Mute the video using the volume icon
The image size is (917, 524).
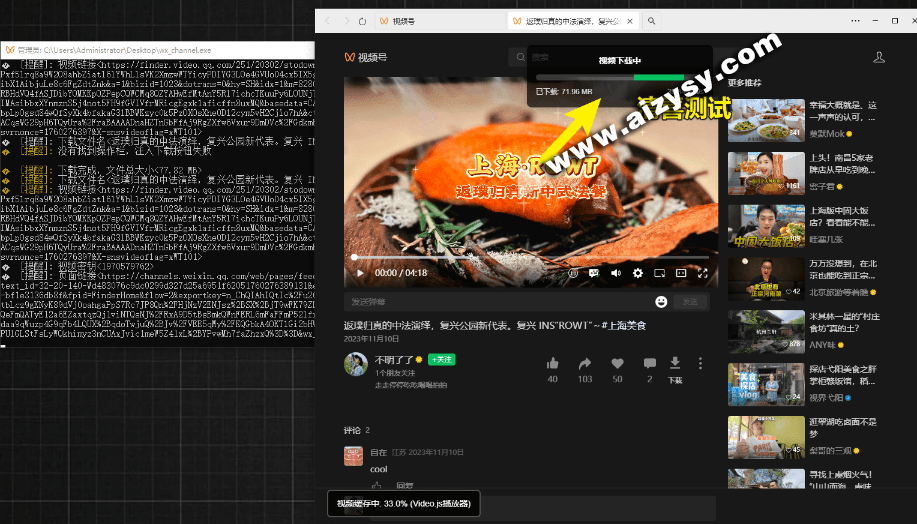click(x=616, y=272)
